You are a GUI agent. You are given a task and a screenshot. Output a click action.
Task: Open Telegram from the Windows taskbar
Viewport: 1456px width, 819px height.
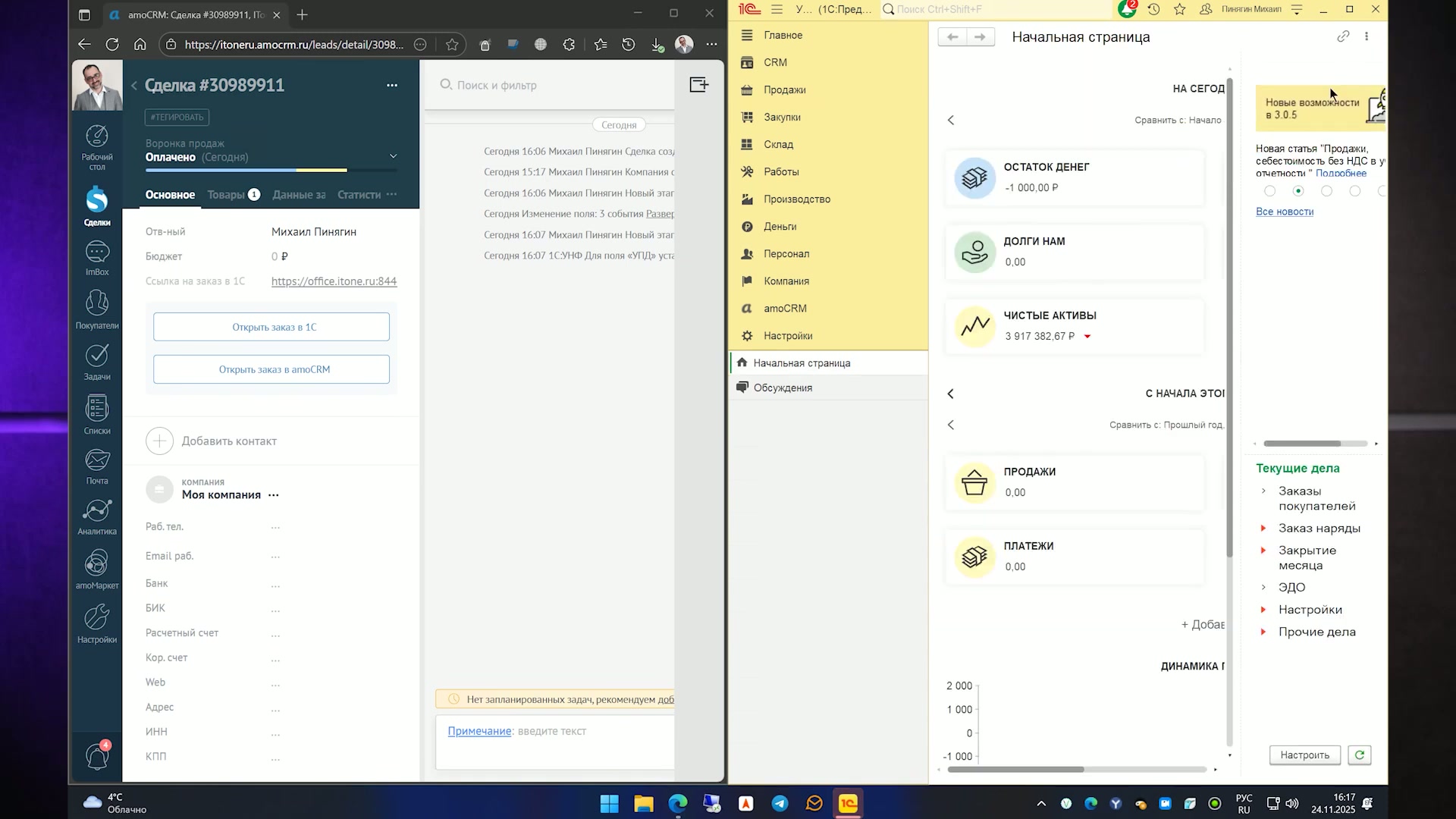pos(780,803)
